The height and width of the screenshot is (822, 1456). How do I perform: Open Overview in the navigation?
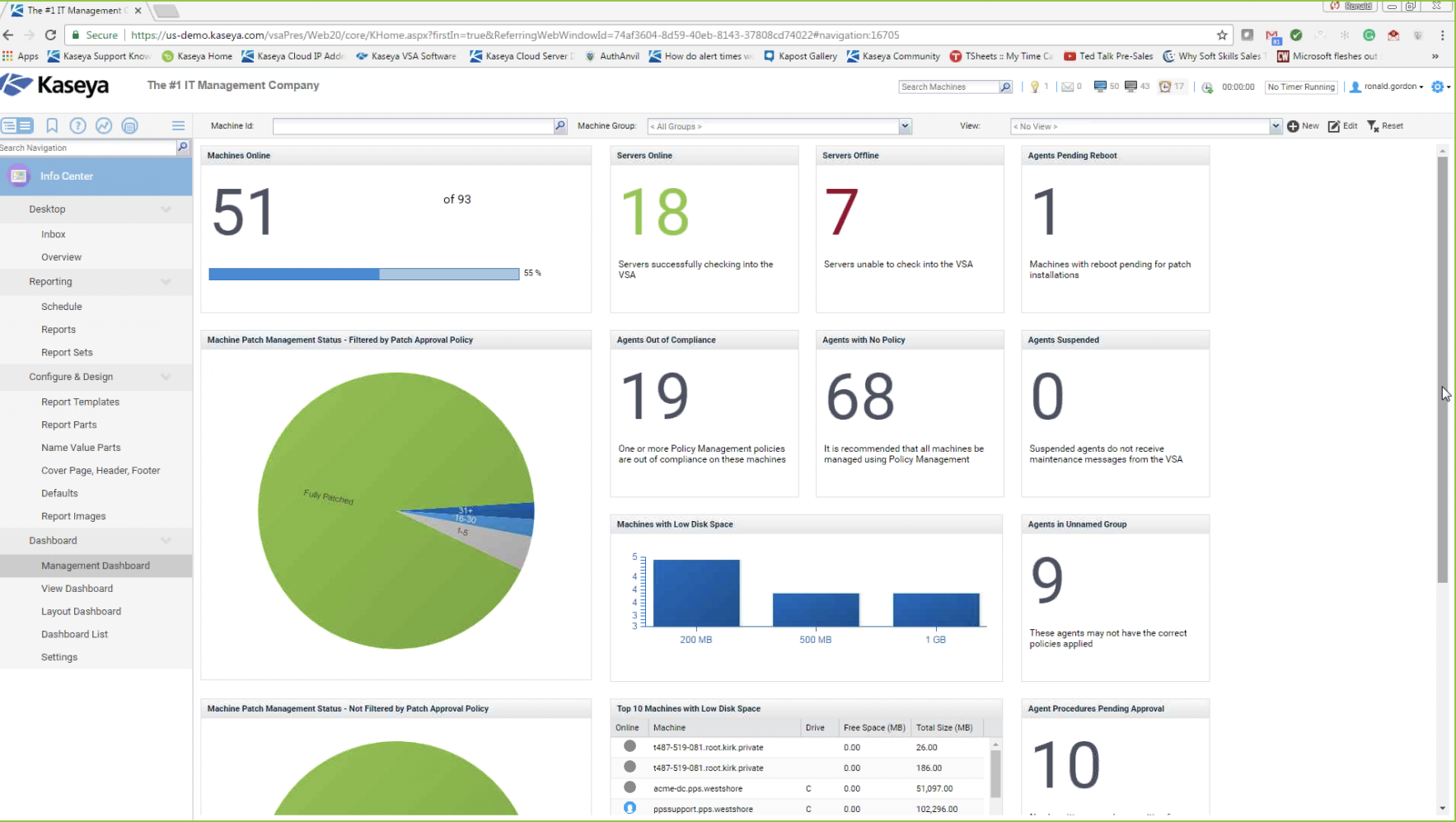(x=62, y=257)
